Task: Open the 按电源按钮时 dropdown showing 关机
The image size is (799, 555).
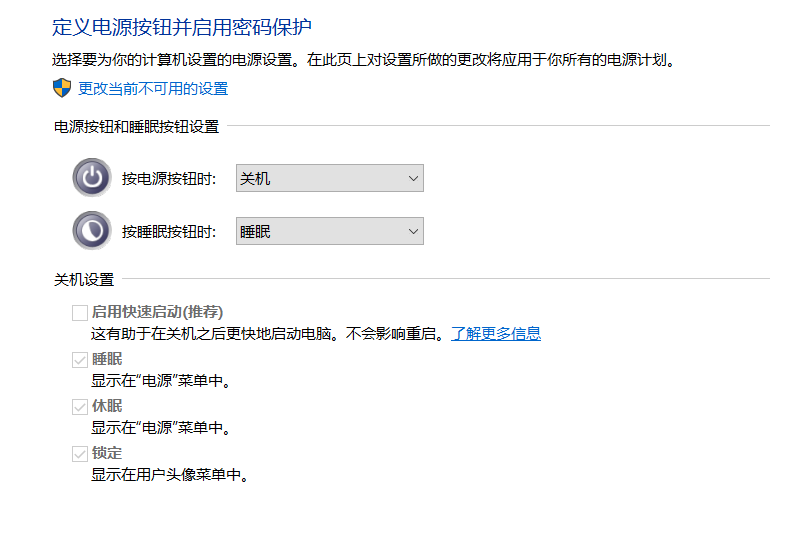Action: click(329, 179)
